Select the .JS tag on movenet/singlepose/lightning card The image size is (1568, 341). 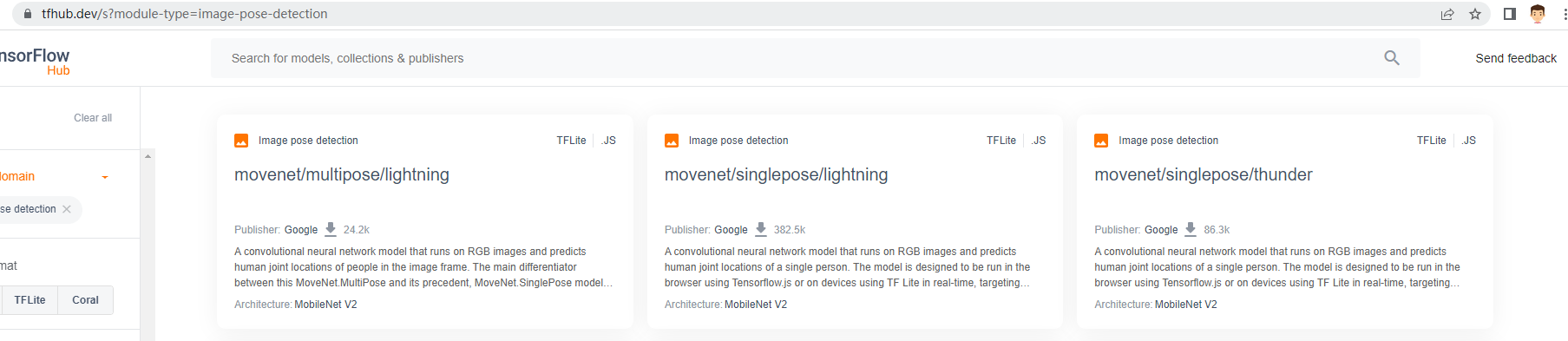[1039, 141]
